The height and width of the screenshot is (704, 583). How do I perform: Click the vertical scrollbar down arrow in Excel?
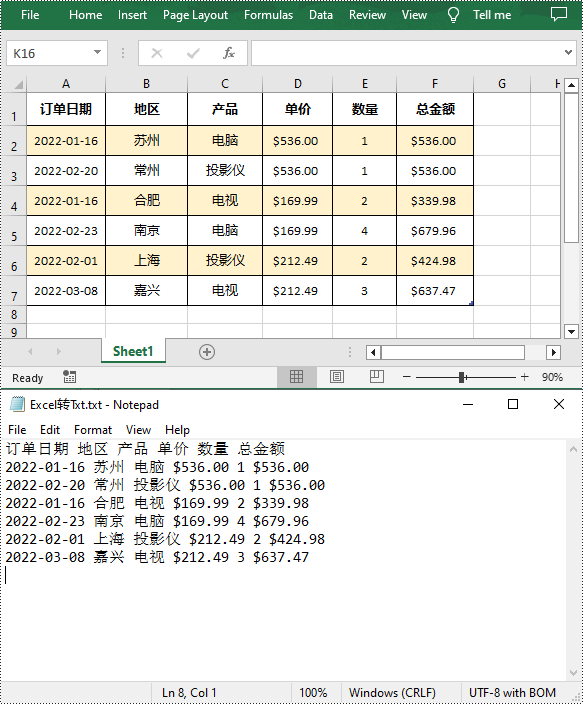click(571, 332)
